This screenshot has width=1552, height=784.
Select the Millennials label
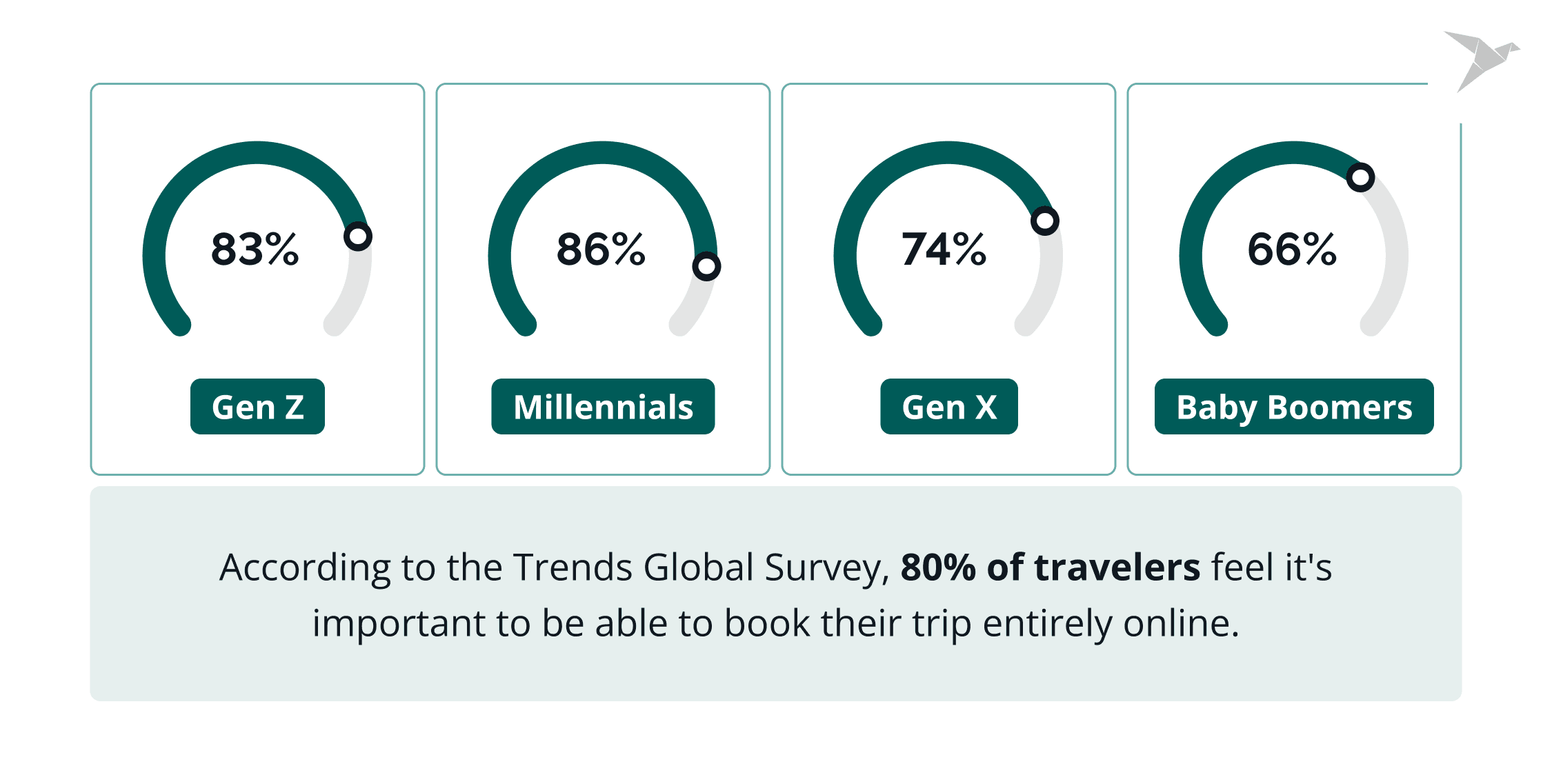pos(603,407)
